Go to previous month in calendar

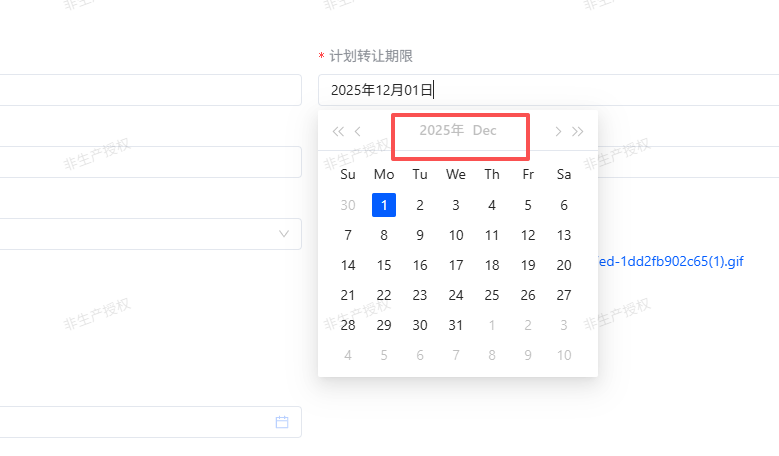pyautogui.click(x=358, y=131)
